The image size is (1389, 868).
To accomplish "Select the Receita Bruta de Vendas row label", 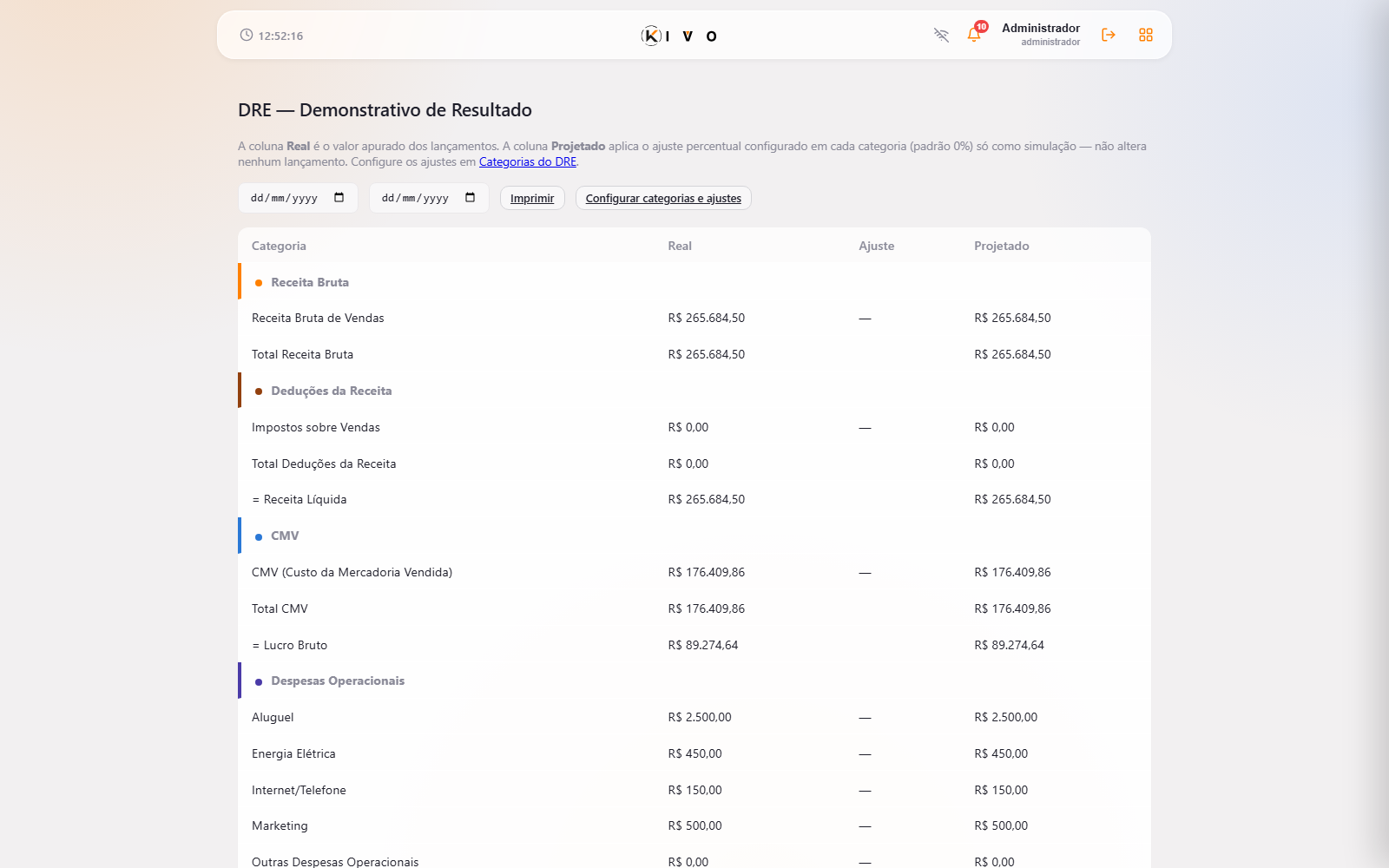I will click(x=318, y=318).
